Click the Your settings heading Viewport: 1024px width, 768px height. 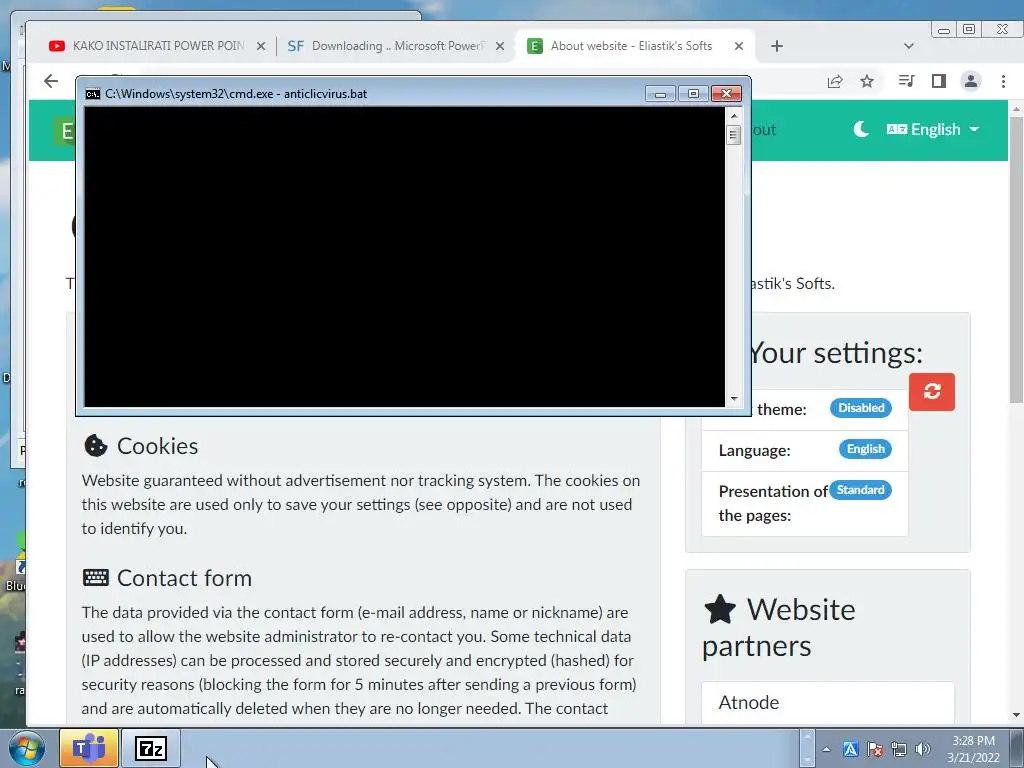(x=836, y=353)
